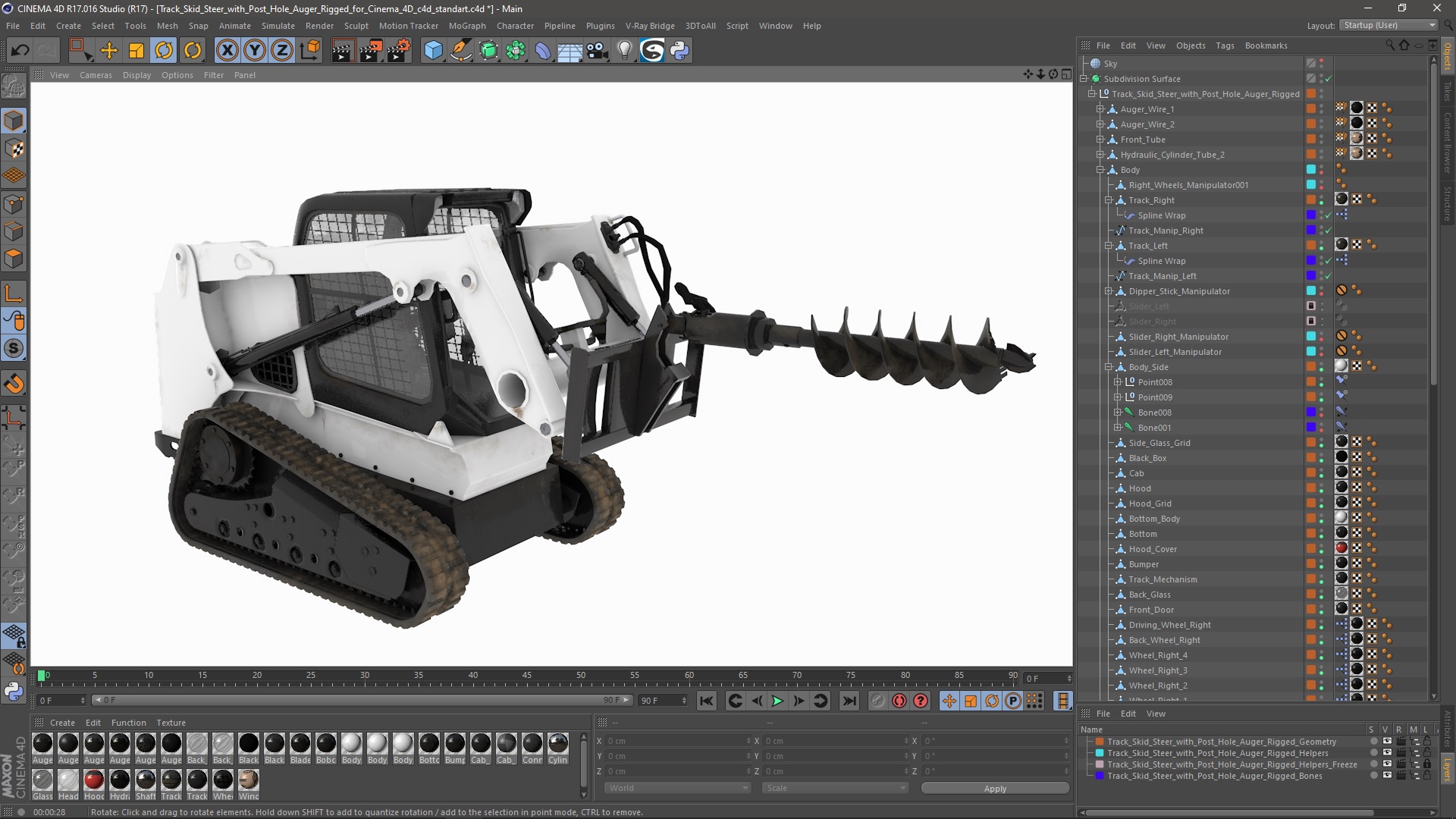
Task: Open the MoGraph menu
Action: tap(467, 26)
